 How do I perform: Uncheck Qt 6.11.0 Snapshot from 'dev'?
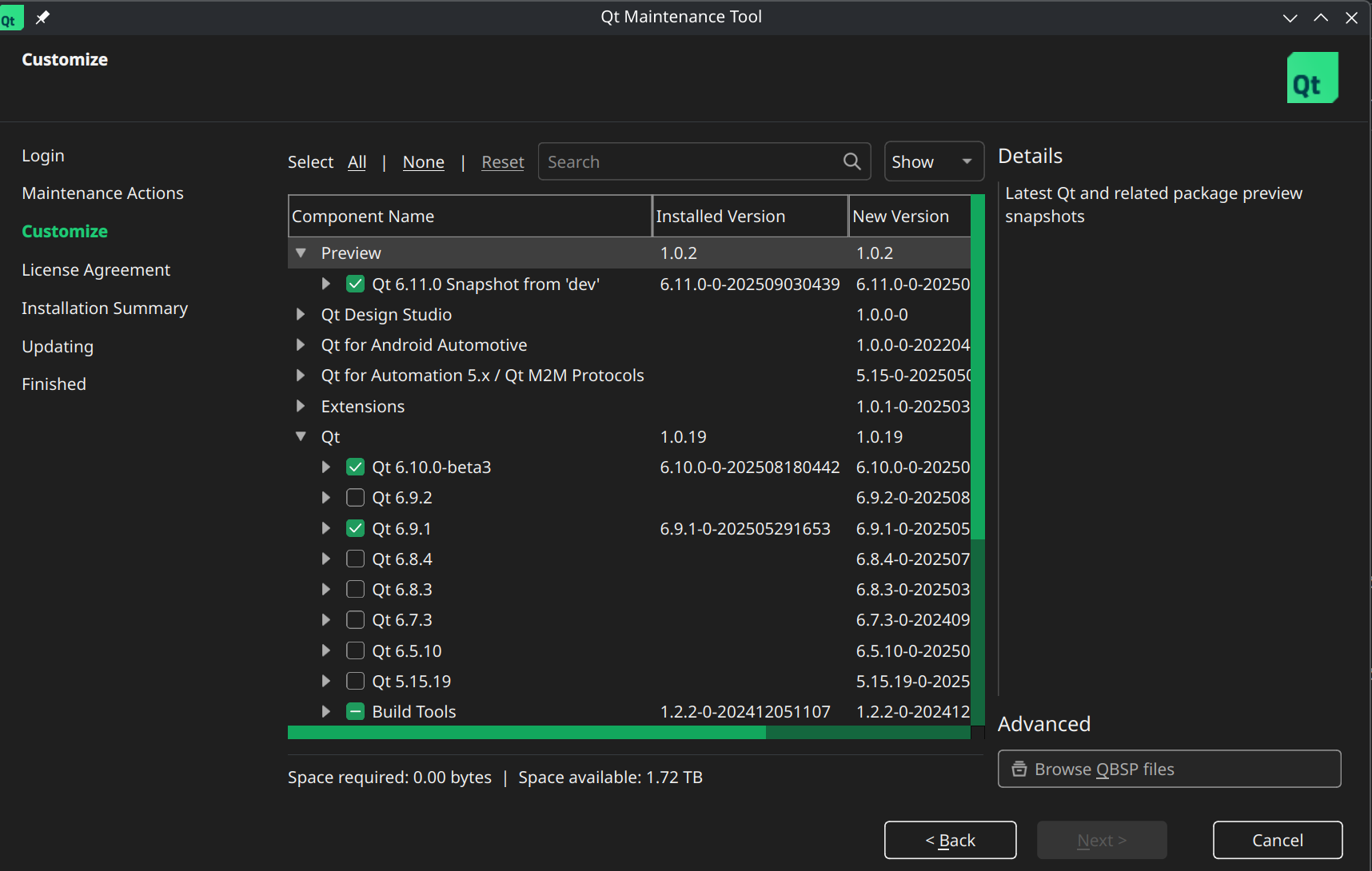point(356,284)
